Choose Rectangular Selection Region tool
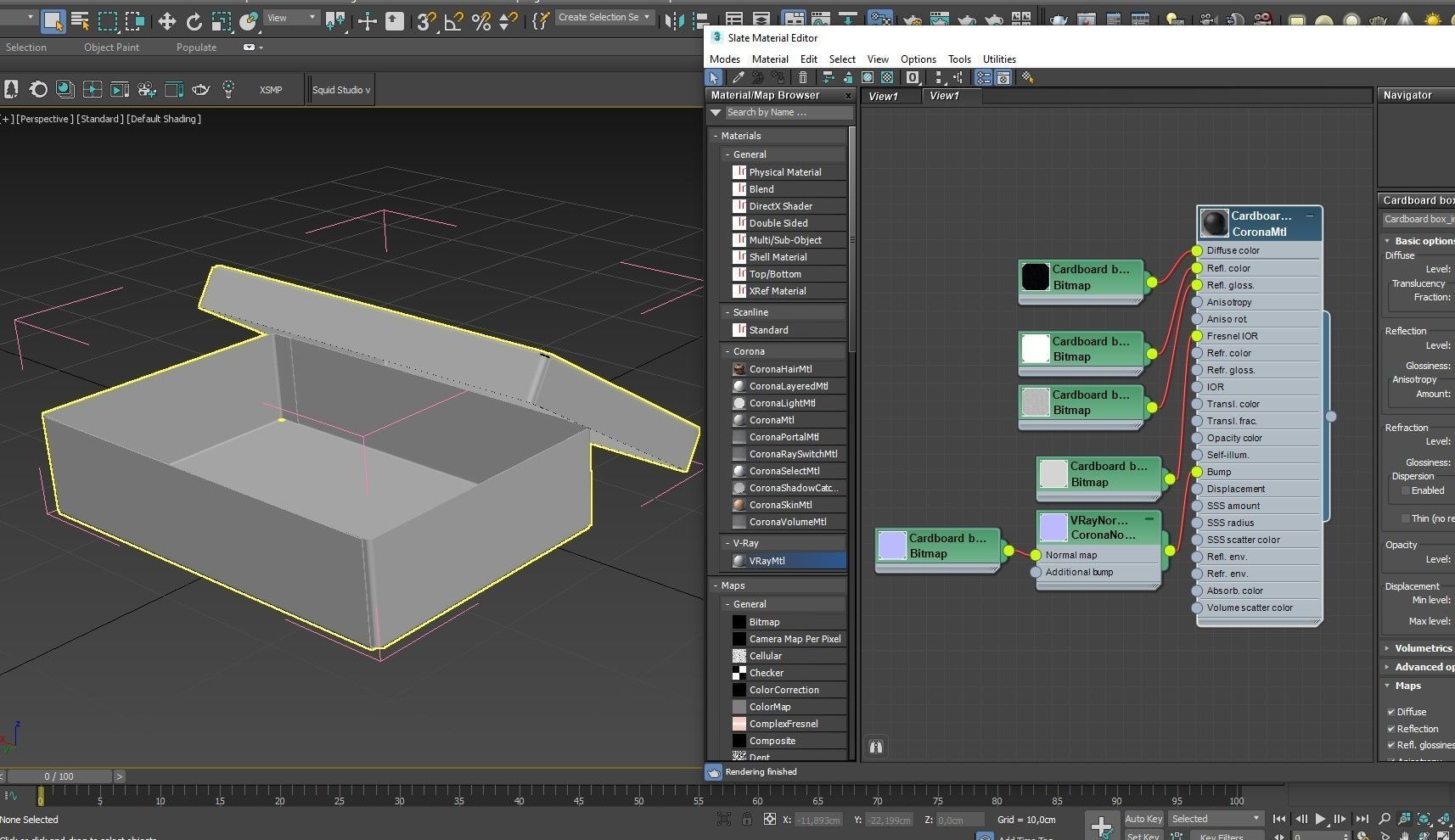 [108, 21]
